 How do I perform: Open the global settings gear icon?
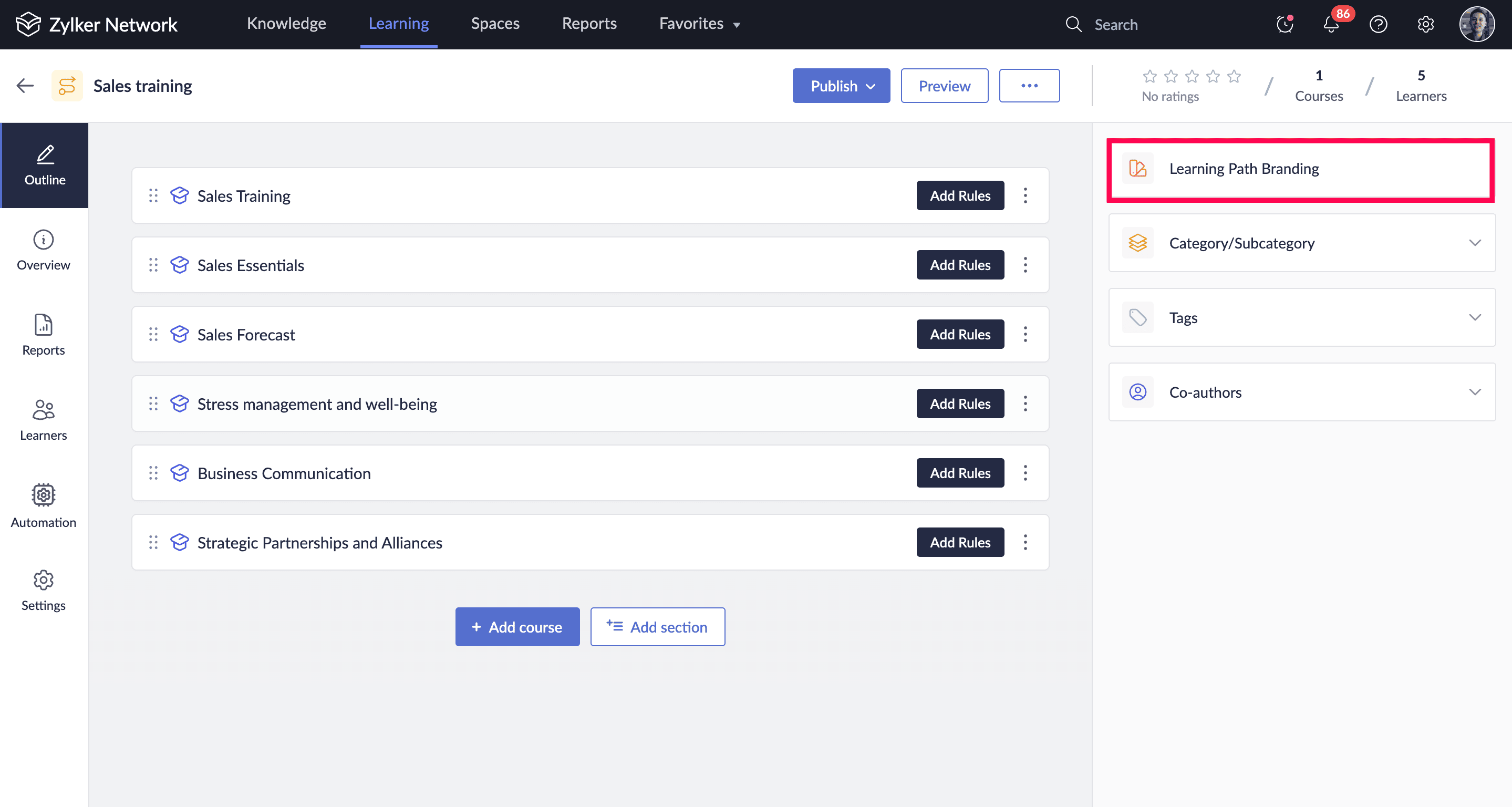pyautogui.click(x=1425, y=25)
